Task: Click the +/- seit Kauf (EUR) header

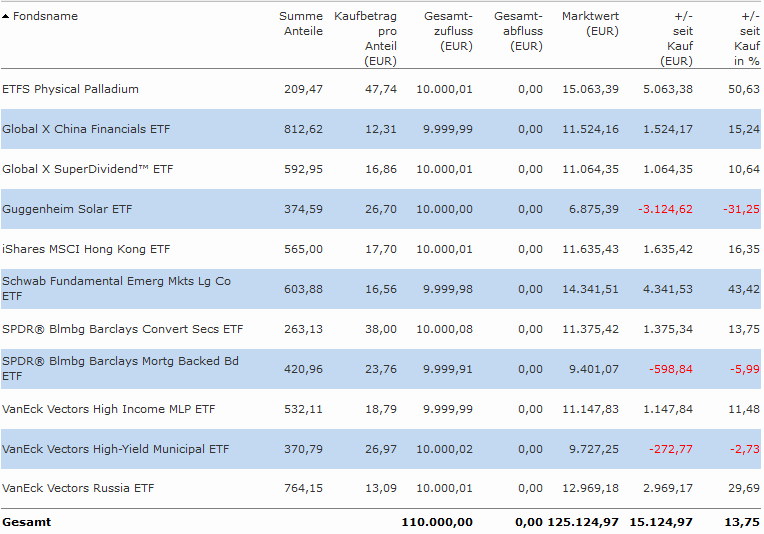Action: point(676,39)
